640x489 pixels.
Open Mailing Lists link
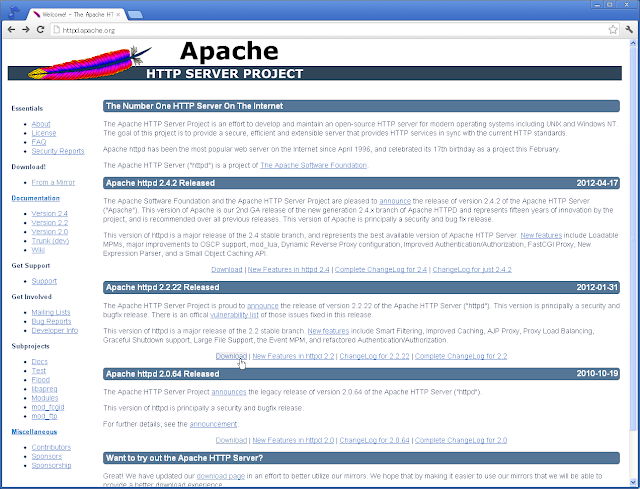click(51, 312)
